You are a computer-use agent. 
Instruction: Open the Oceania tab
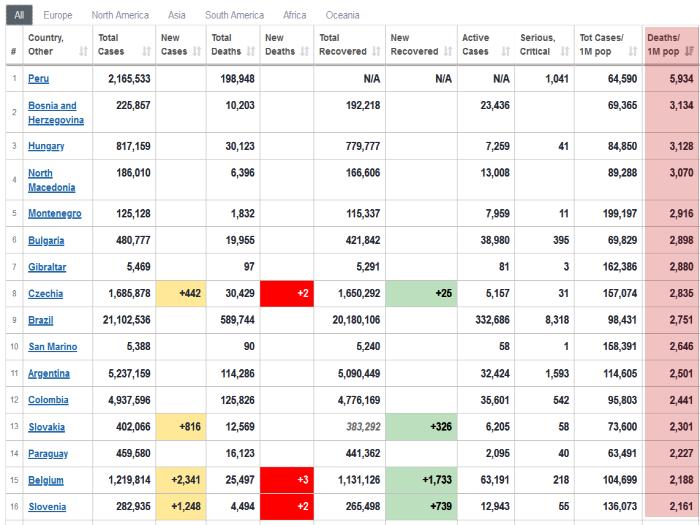pos(342,15)
